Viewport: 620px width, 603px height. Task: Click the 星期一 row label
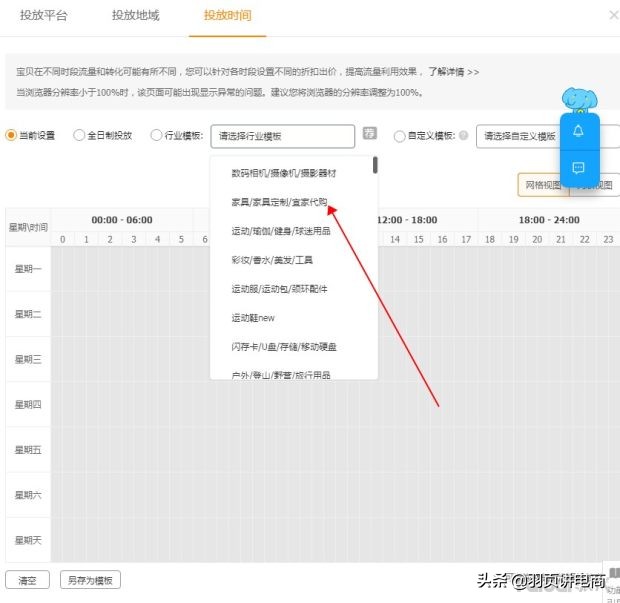coord(28,269)
